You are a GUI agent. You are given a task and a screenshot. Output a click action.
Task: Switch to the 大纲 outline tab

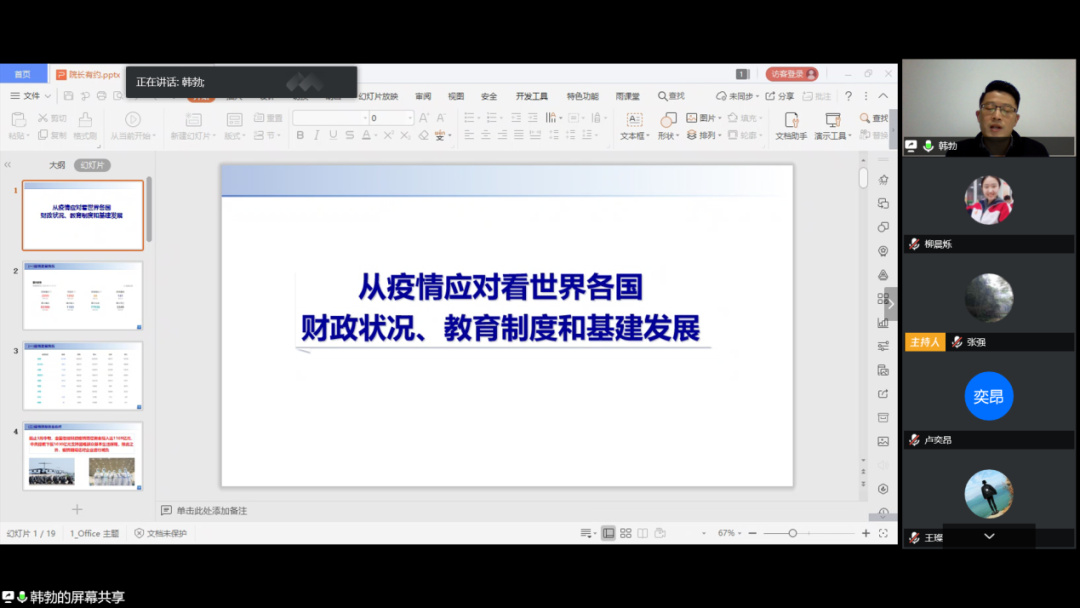(57, 165)
